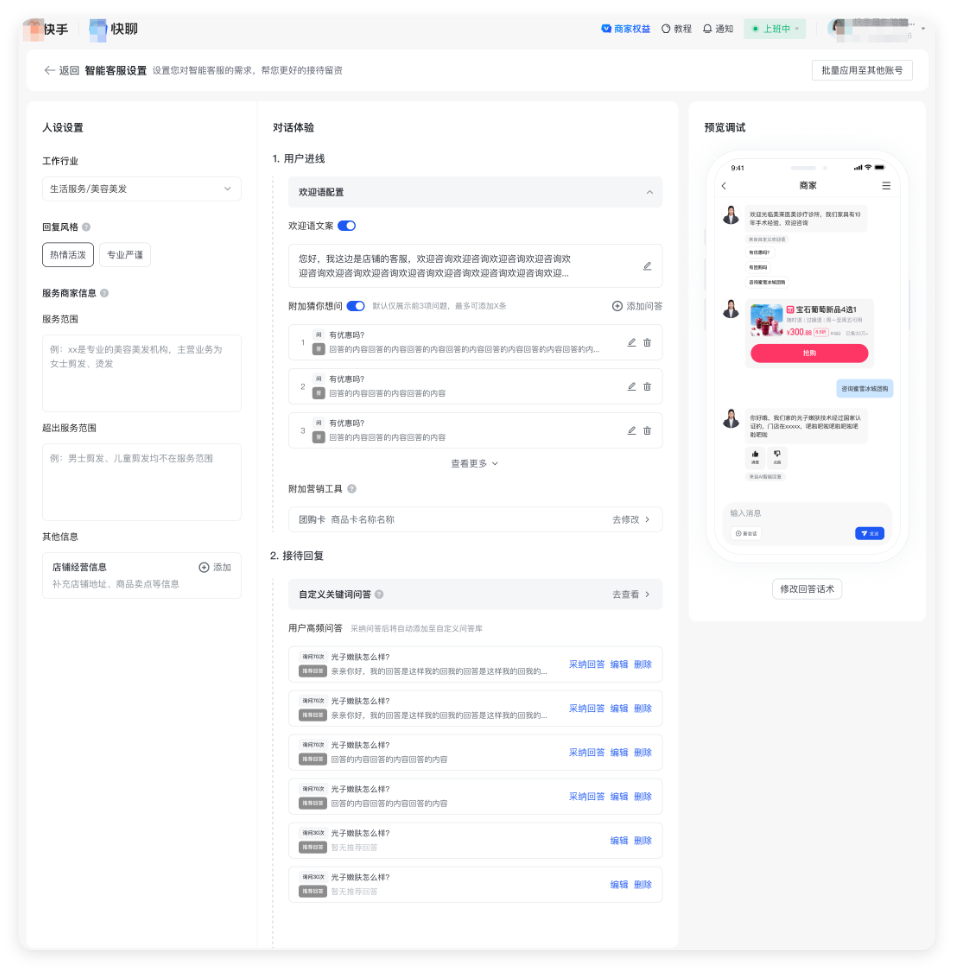Give a thumbs-up on the AI reply in preview
Viewport: 953px width, 968px height.
753,454
